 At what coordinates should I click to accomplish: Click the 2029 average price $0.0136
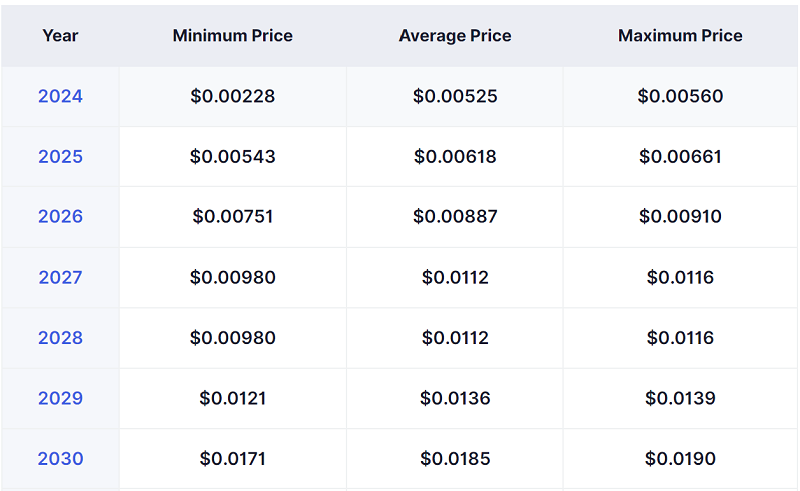tap(455, 398)
